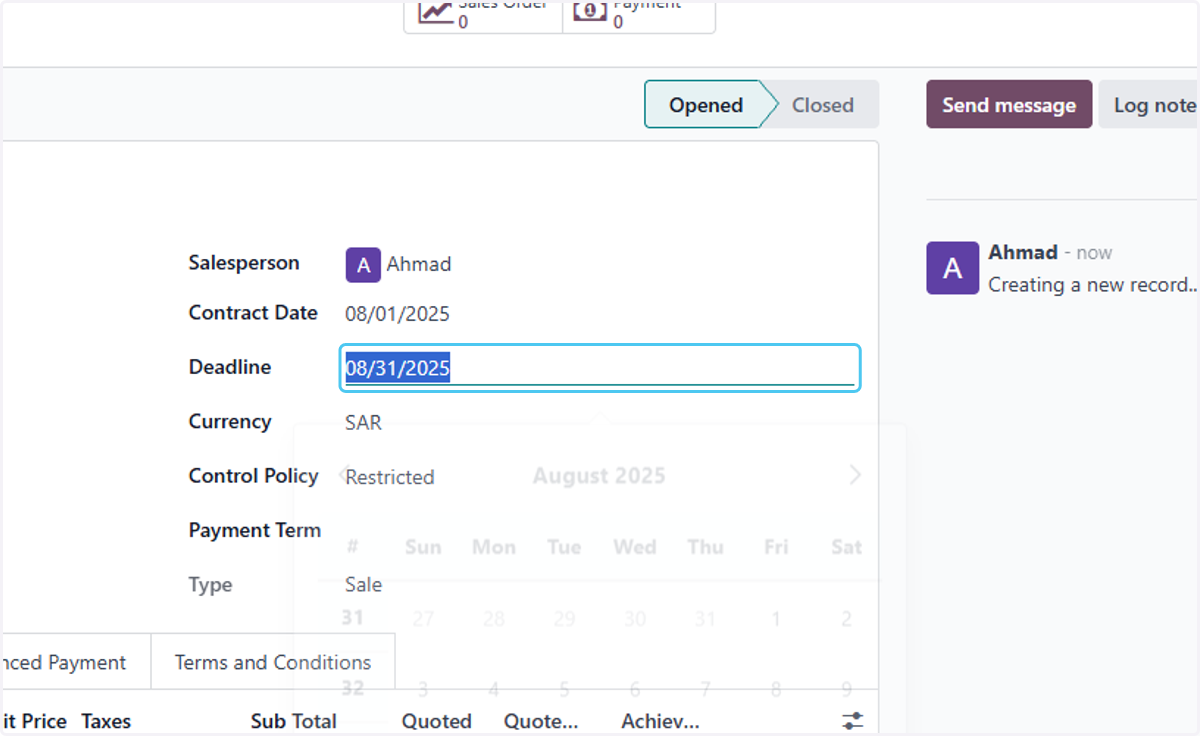
Task: Switch to the Advanced Payment tab
Action: click(x=74, y=662)
